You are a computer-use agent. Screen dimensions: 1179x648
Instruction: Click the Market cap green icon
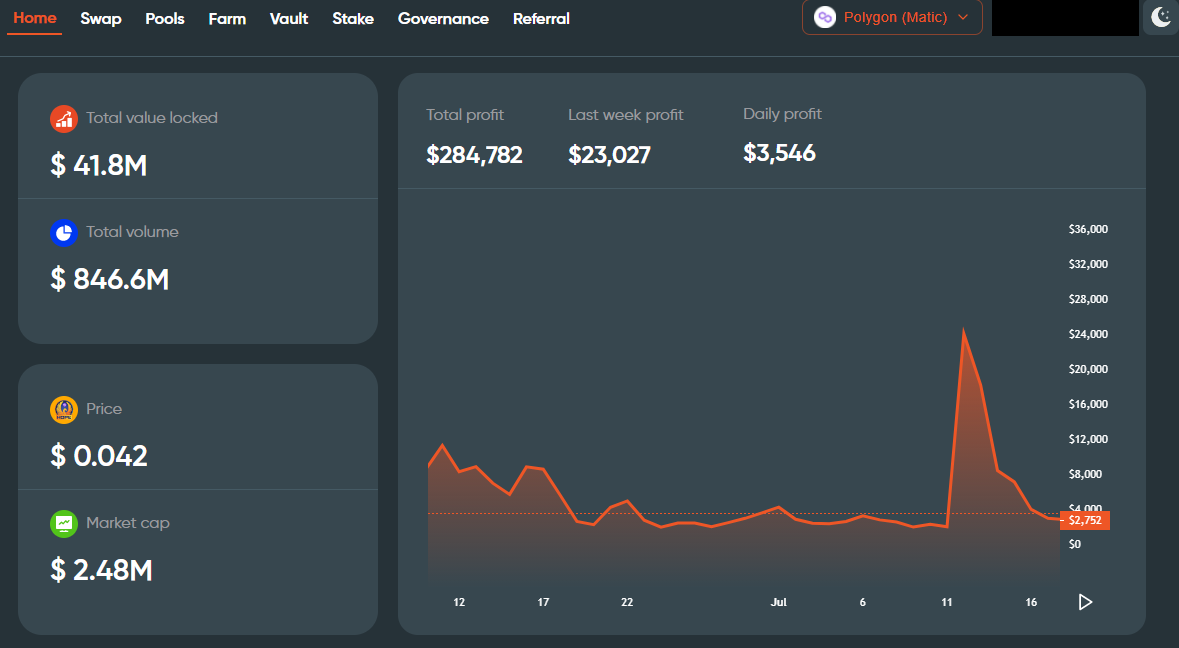pyautogui.click(x=64, y=524)
